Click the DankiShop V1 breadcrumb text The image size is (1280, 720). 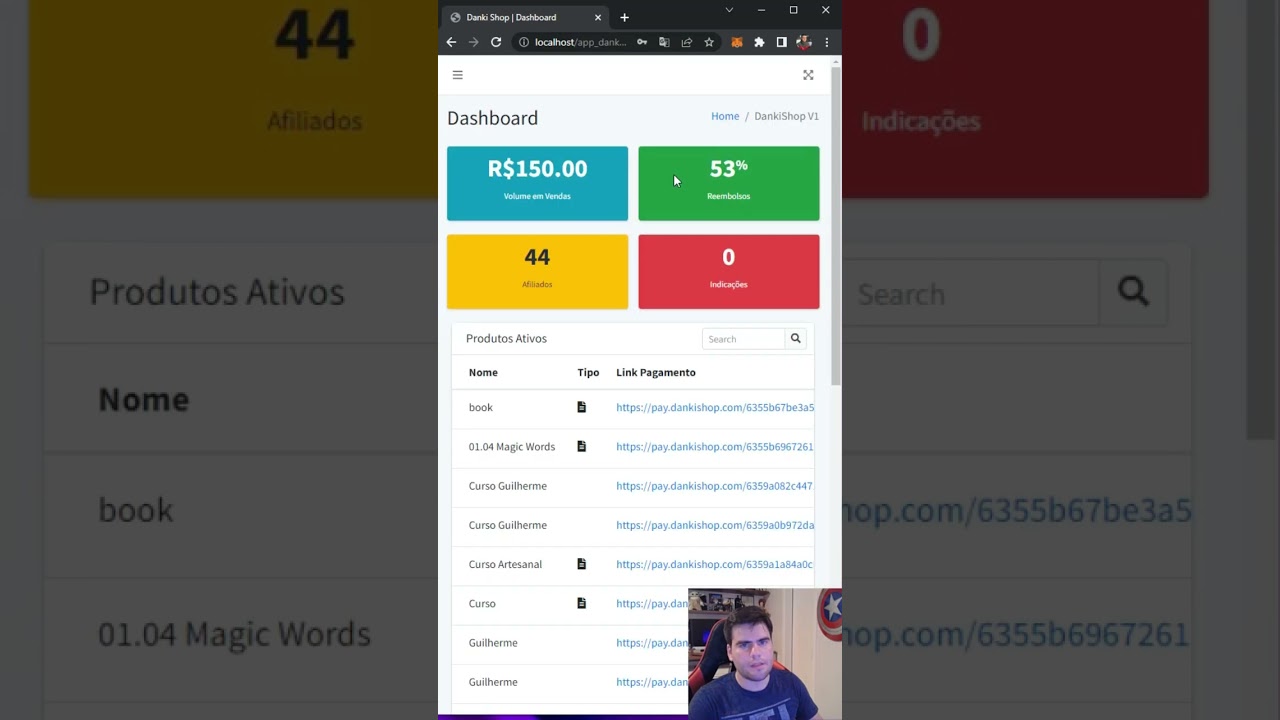pos(786,116)
